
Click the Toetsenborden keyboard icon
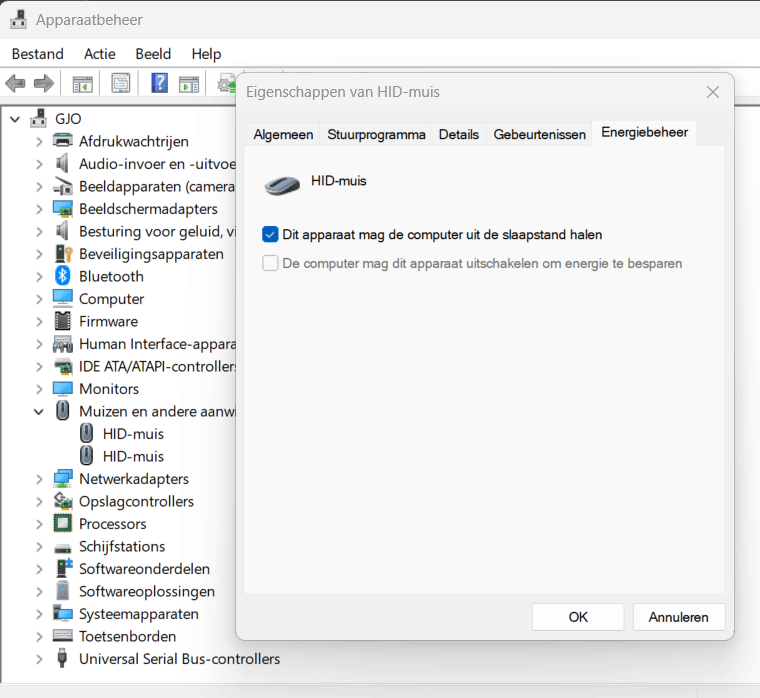point(63,635)
